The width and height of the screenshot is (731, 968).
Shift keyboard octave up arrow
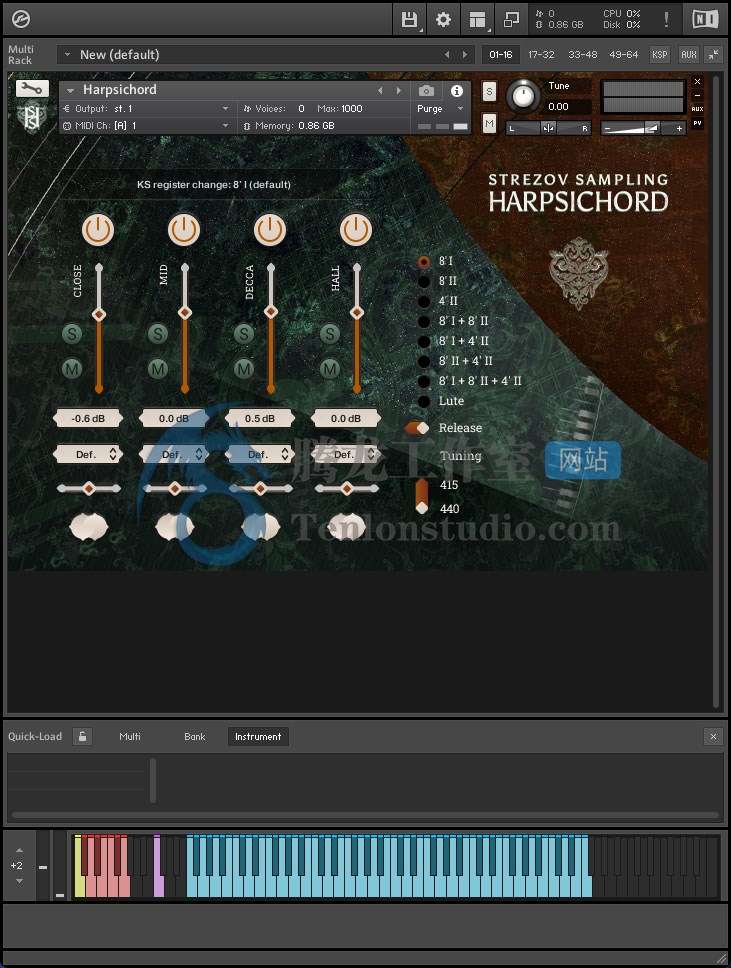click(x=19, y=851)
